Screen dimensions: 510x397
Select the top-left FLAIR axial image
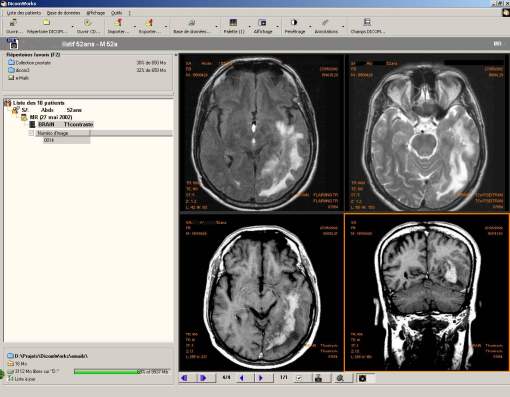261,133
